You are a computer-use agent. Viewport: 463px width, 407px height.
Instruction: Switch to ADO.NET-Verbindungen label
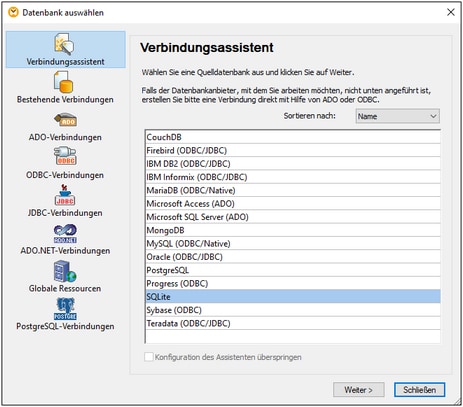point(65,251)
